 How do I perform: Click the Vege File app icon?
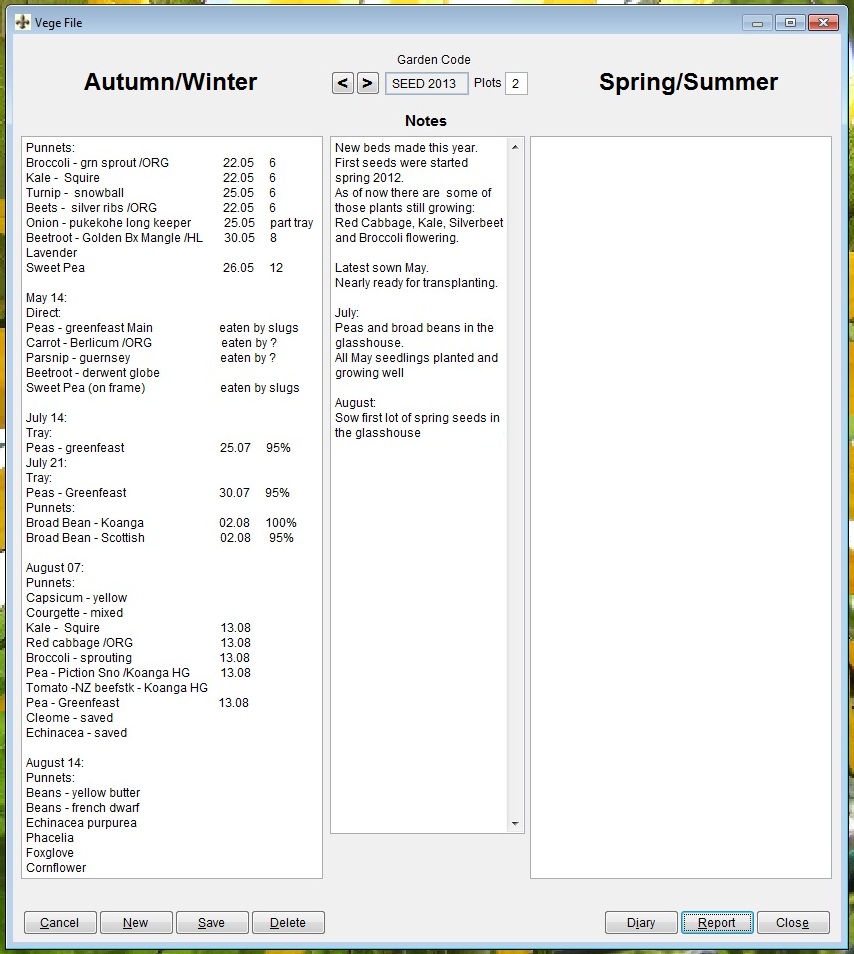23,23
